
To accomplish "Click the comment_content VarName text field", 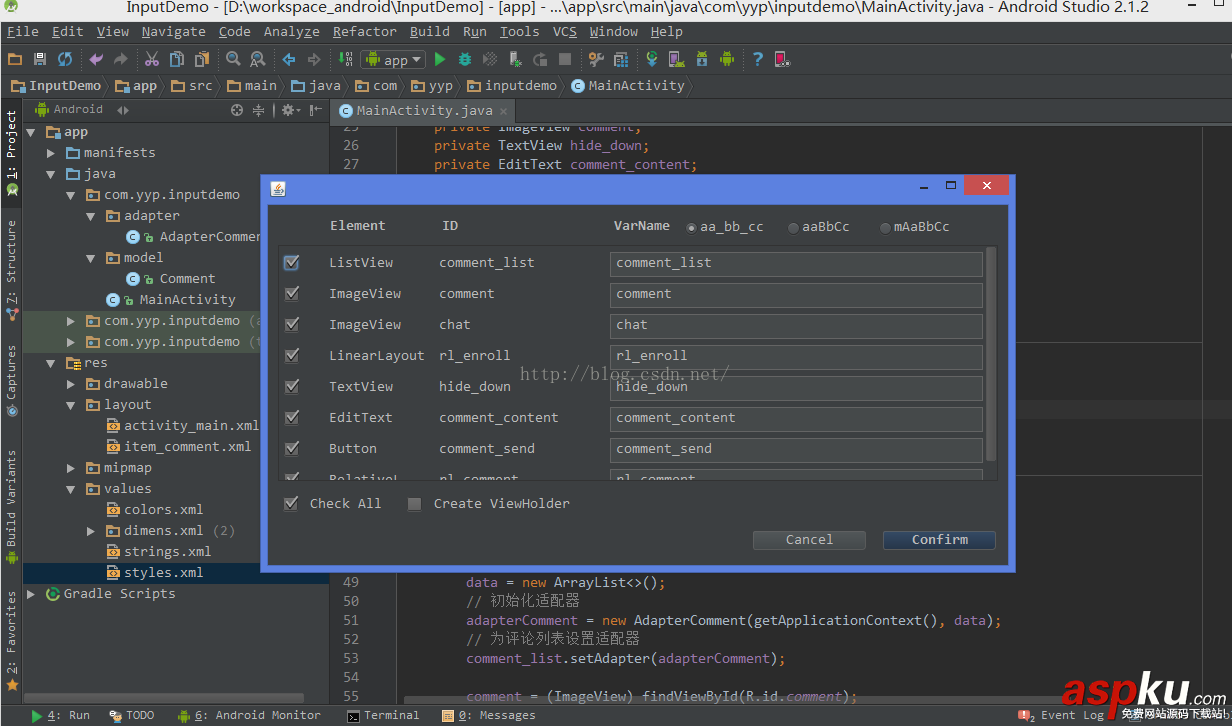I will (795, 418).
